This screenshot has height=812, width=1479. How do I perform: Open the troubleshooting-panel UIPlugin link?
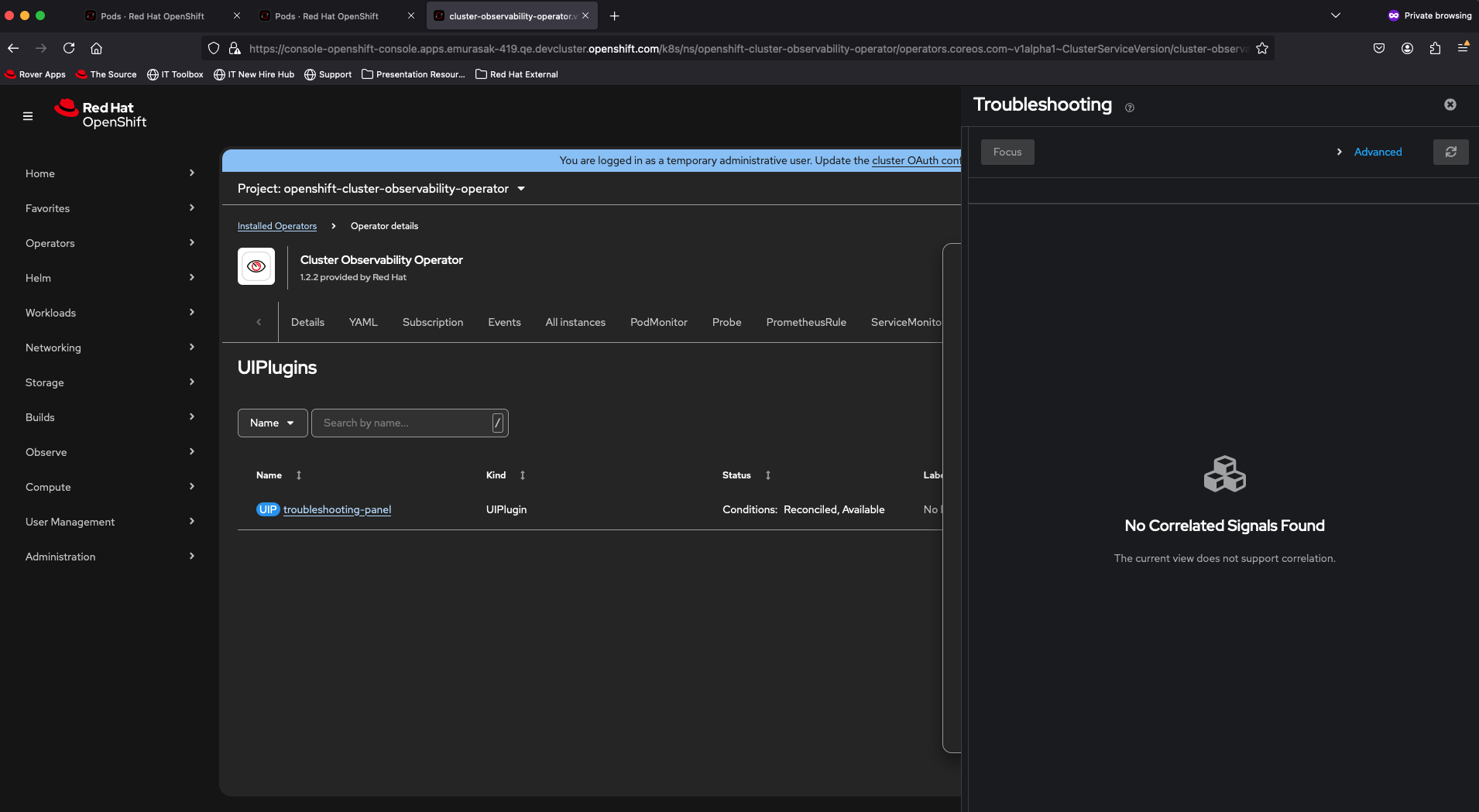click(x=337, y=509)
